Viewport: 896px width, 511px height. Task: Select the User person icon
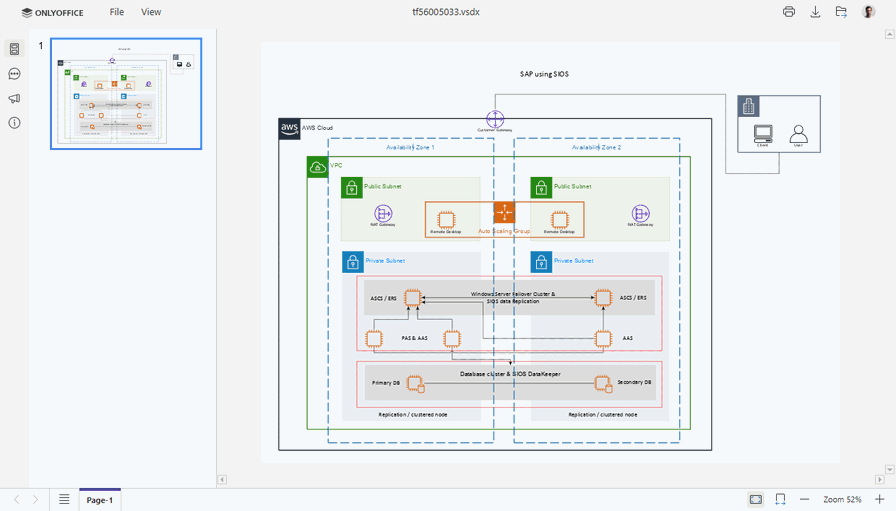coord(798,134)
